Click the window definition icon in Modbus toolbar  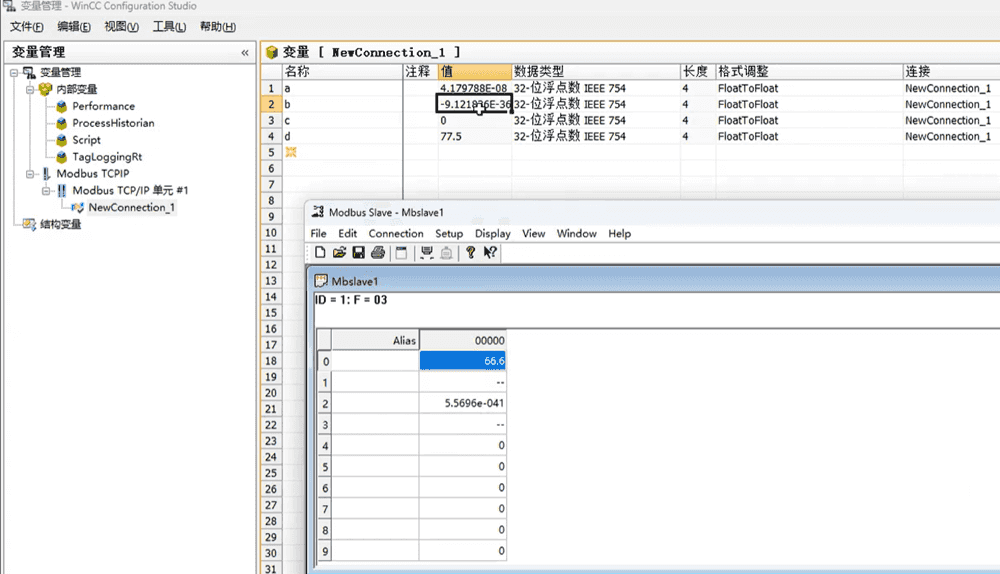[x=402, y=253]
